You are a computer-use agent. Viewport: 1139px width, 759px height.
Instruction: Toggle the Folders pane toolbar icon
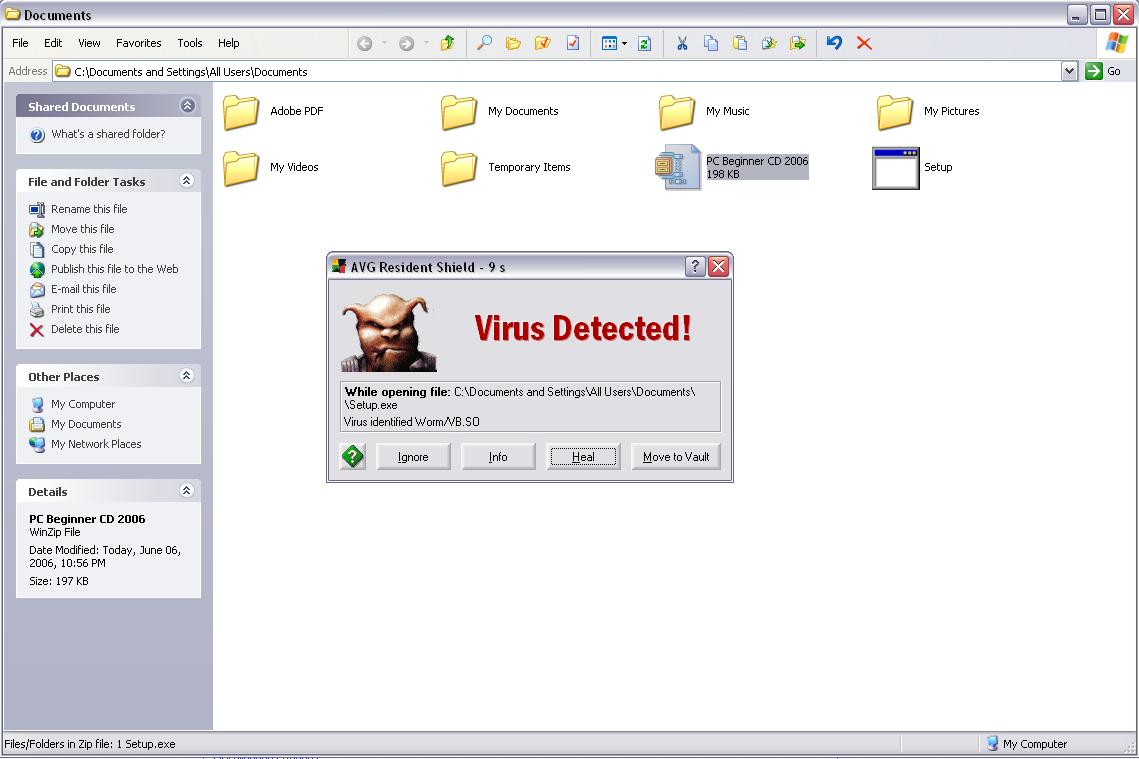tap(514, 44)
